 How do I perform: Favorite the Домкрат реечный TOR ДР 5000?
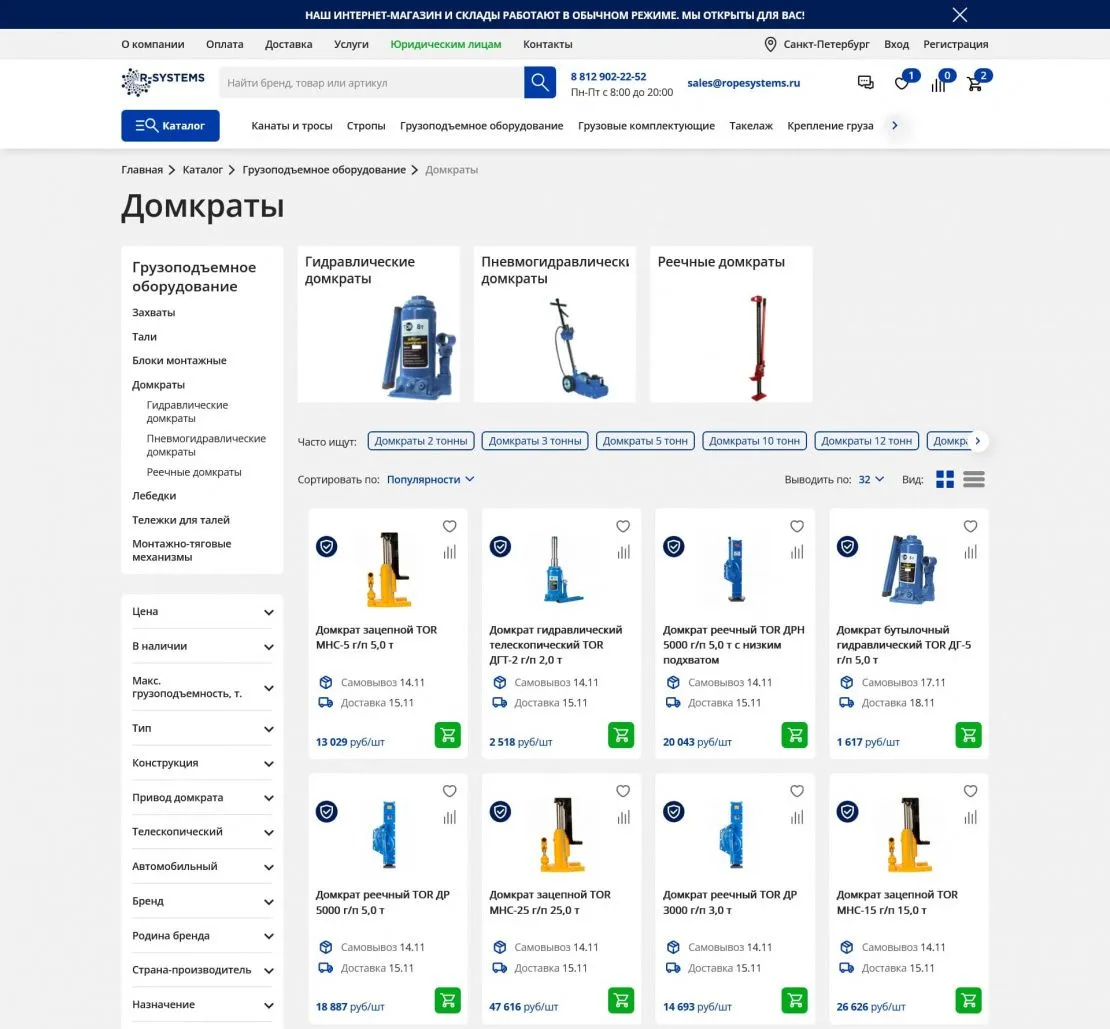(449, 791)
